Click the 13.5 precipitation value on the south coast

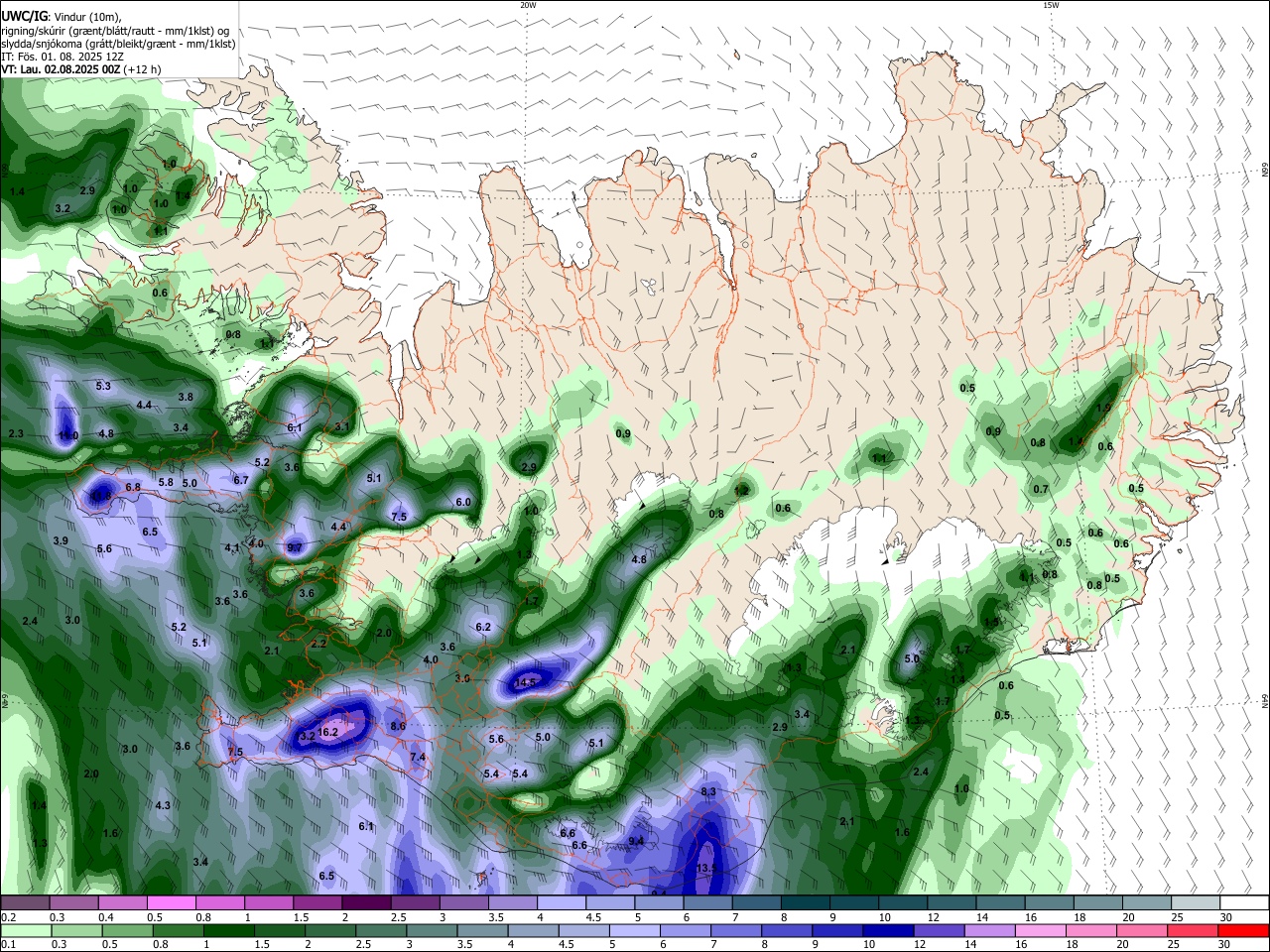[x=706, y=868]
